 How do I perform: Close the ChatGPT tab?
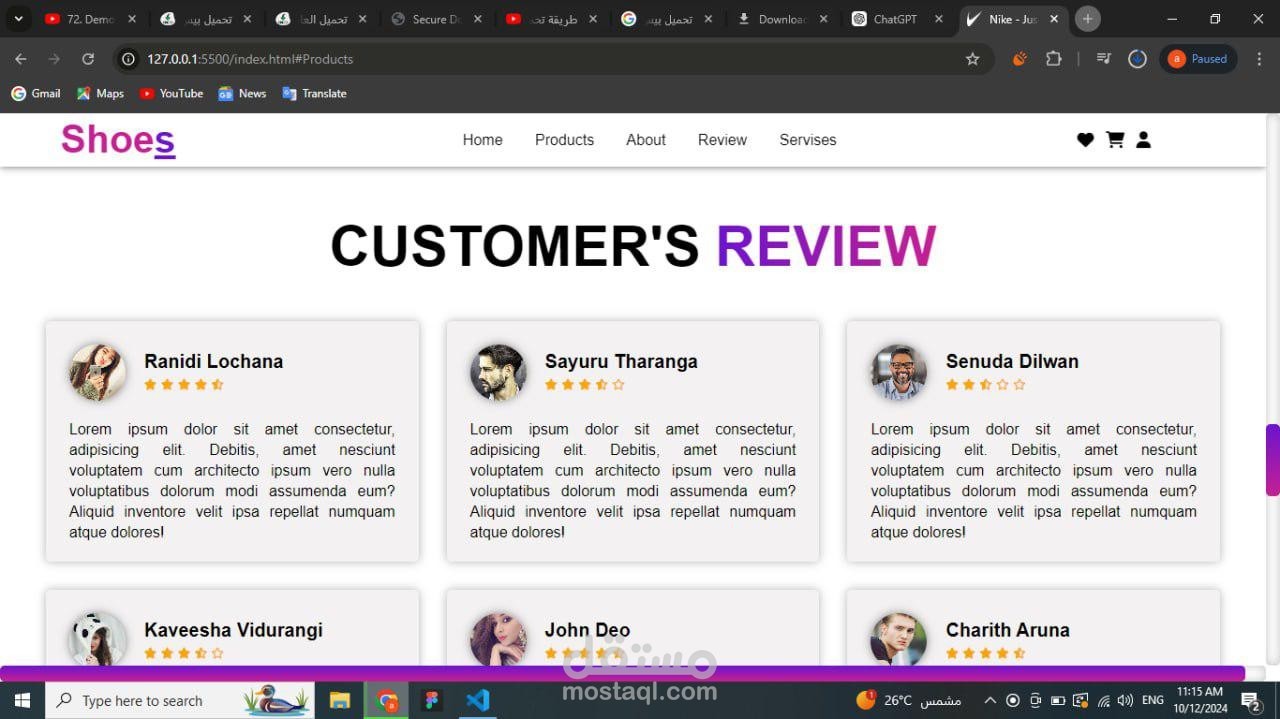click(x=939, y=19)
